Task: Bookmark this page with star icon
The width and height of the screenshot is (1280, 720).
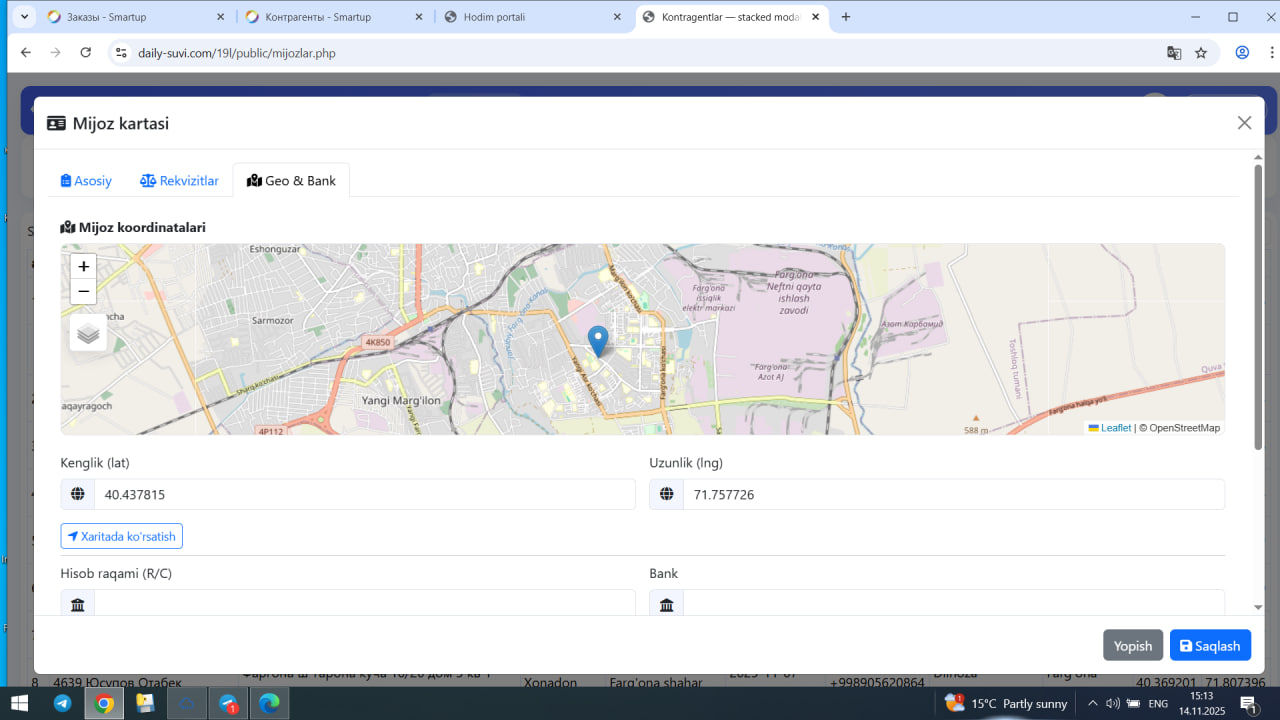Action: [x=1201, y=53]
